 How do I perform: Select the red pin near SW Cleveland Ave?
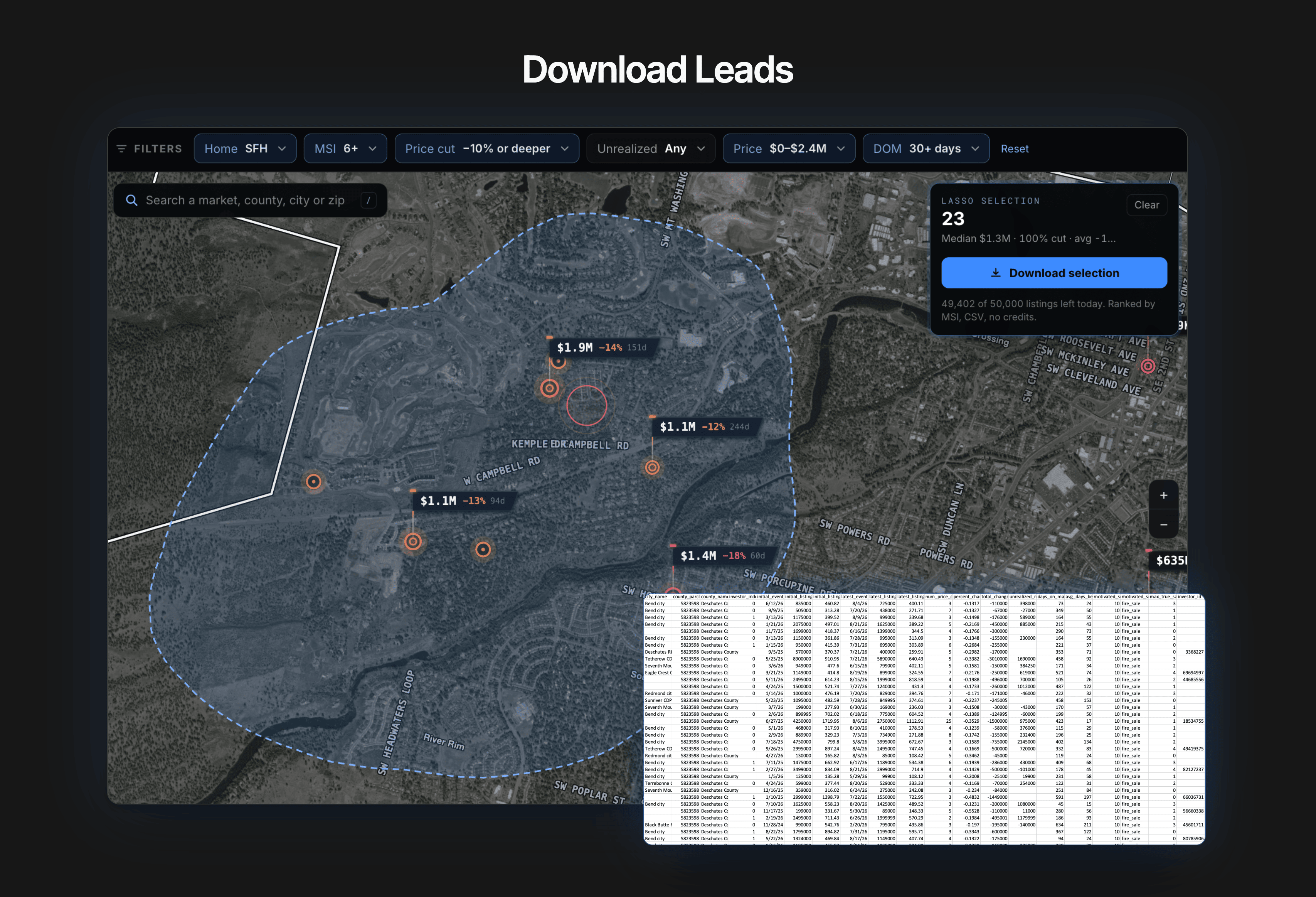click(x=1148, y=366)
